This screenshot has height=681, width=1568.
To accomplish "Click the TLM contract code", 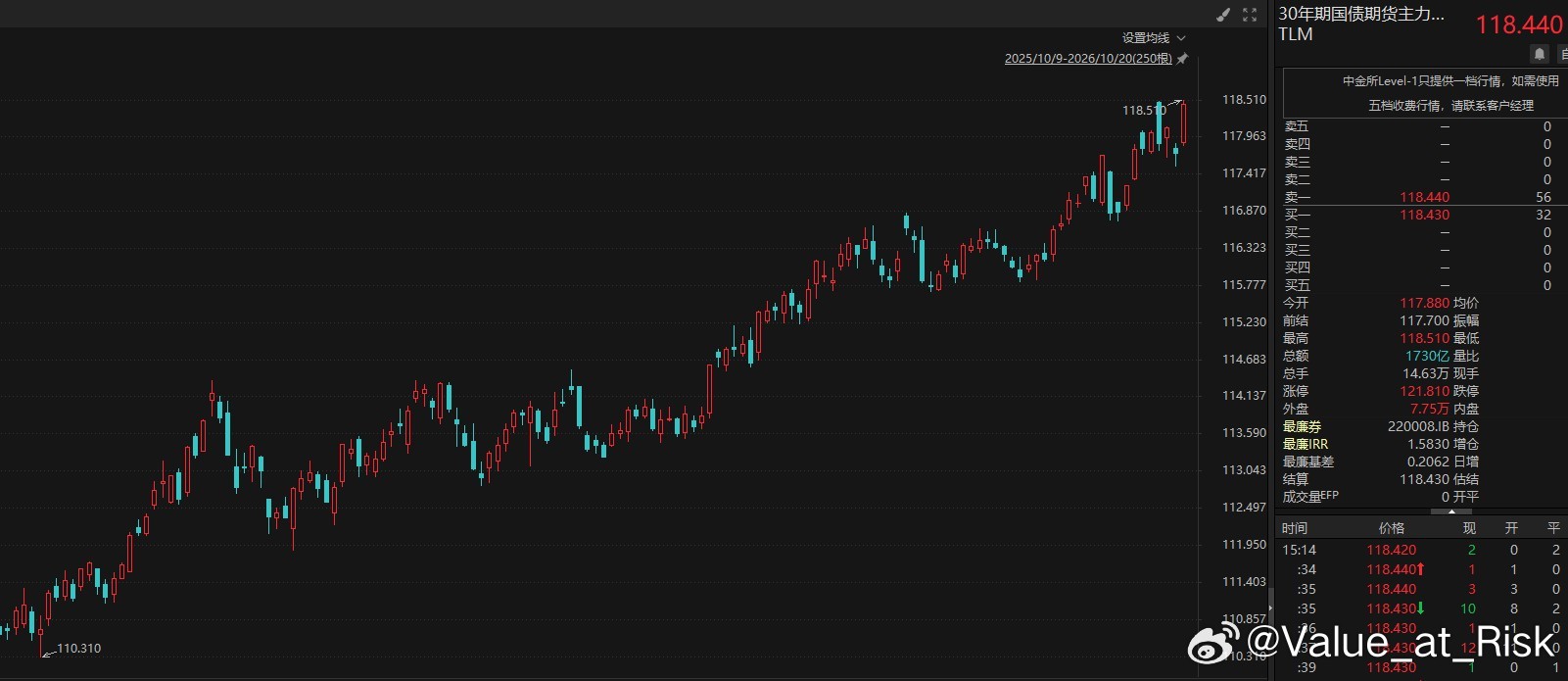I will (1296, 34).
